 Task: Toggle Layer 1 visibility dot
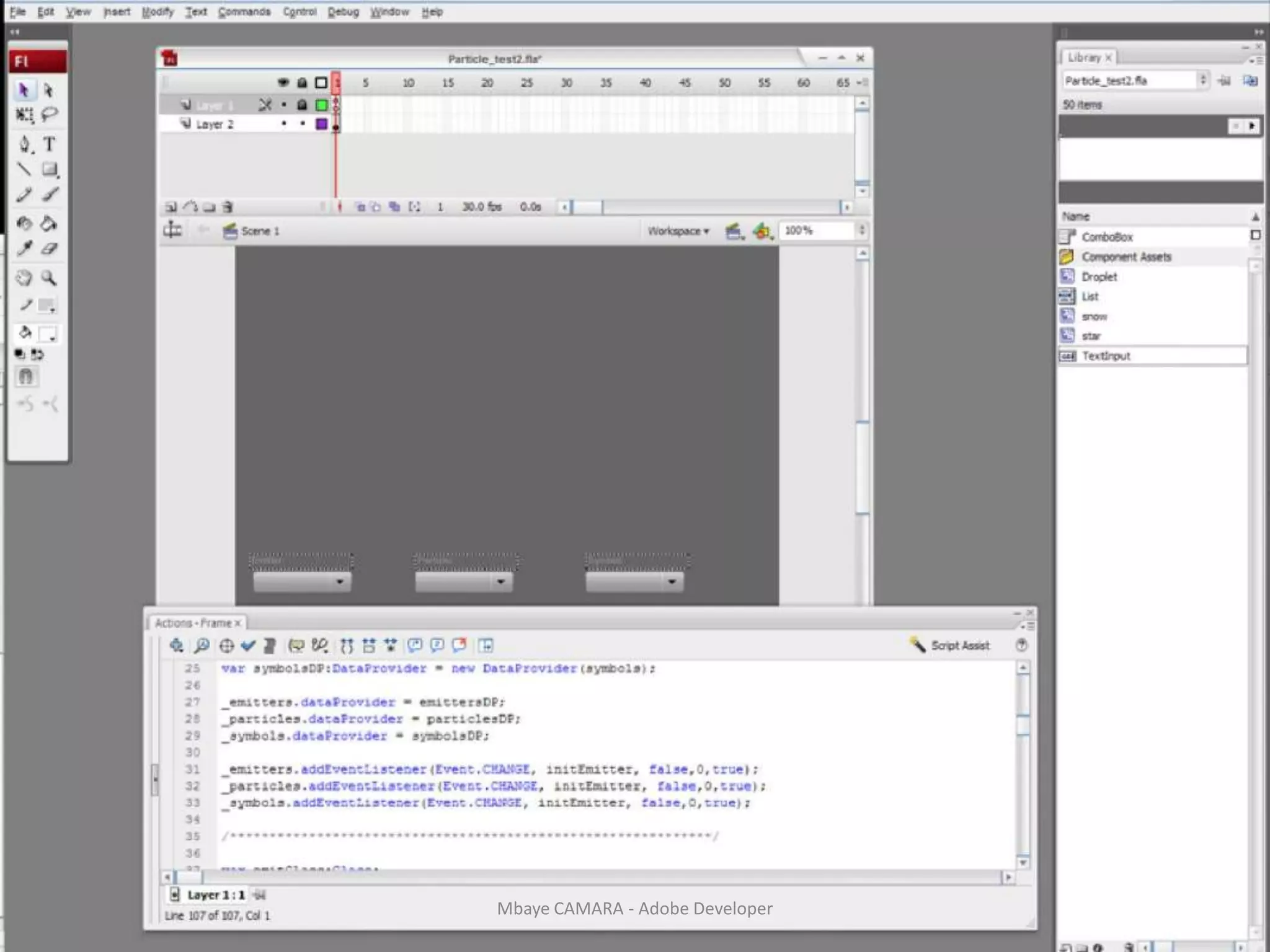pos(284,105)
